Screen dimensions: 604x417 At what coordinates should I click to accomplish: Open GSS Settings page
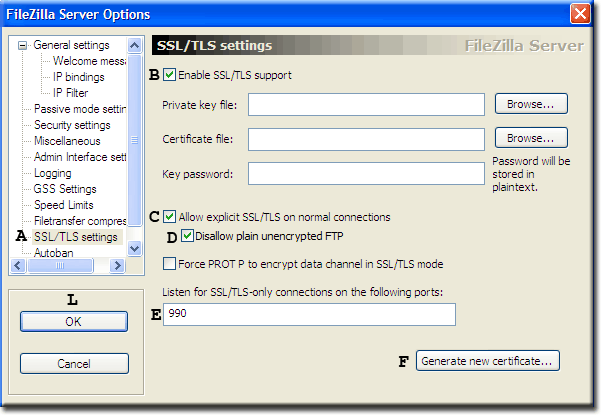65,189
